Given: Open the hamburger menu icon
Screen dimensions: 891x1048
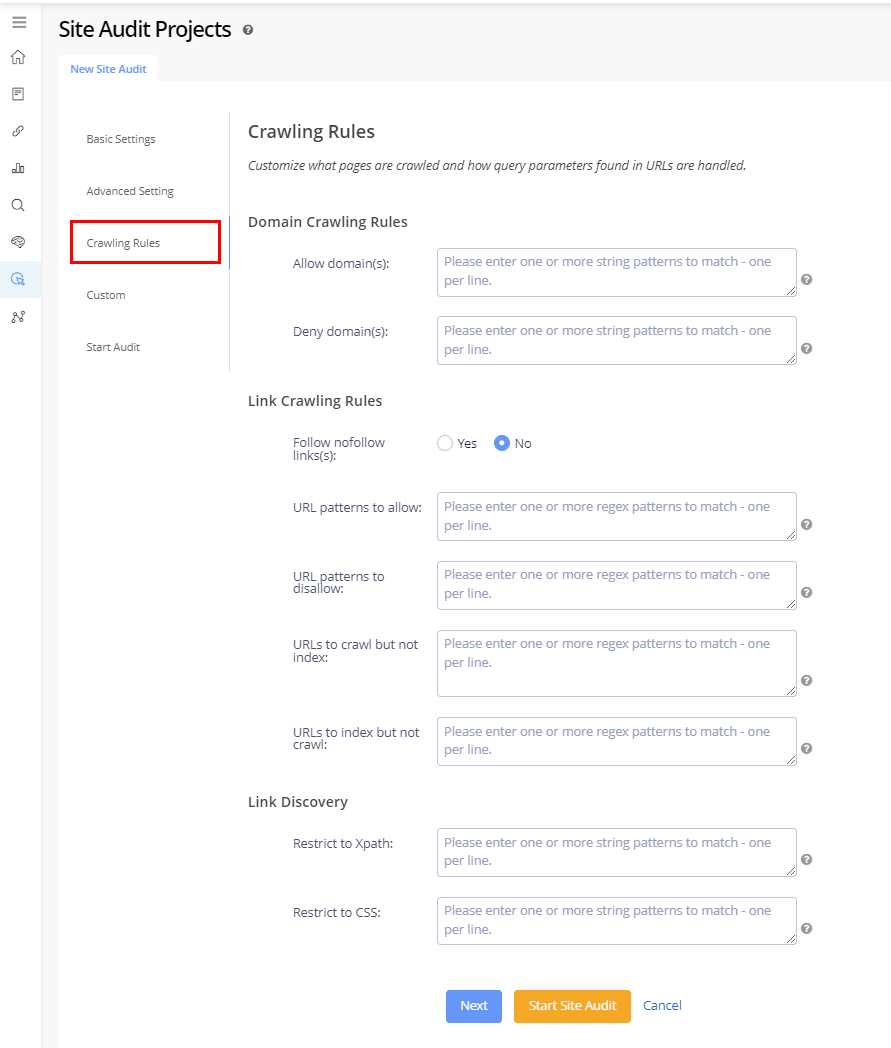Looking at the screenshot, I should (19, 22).
